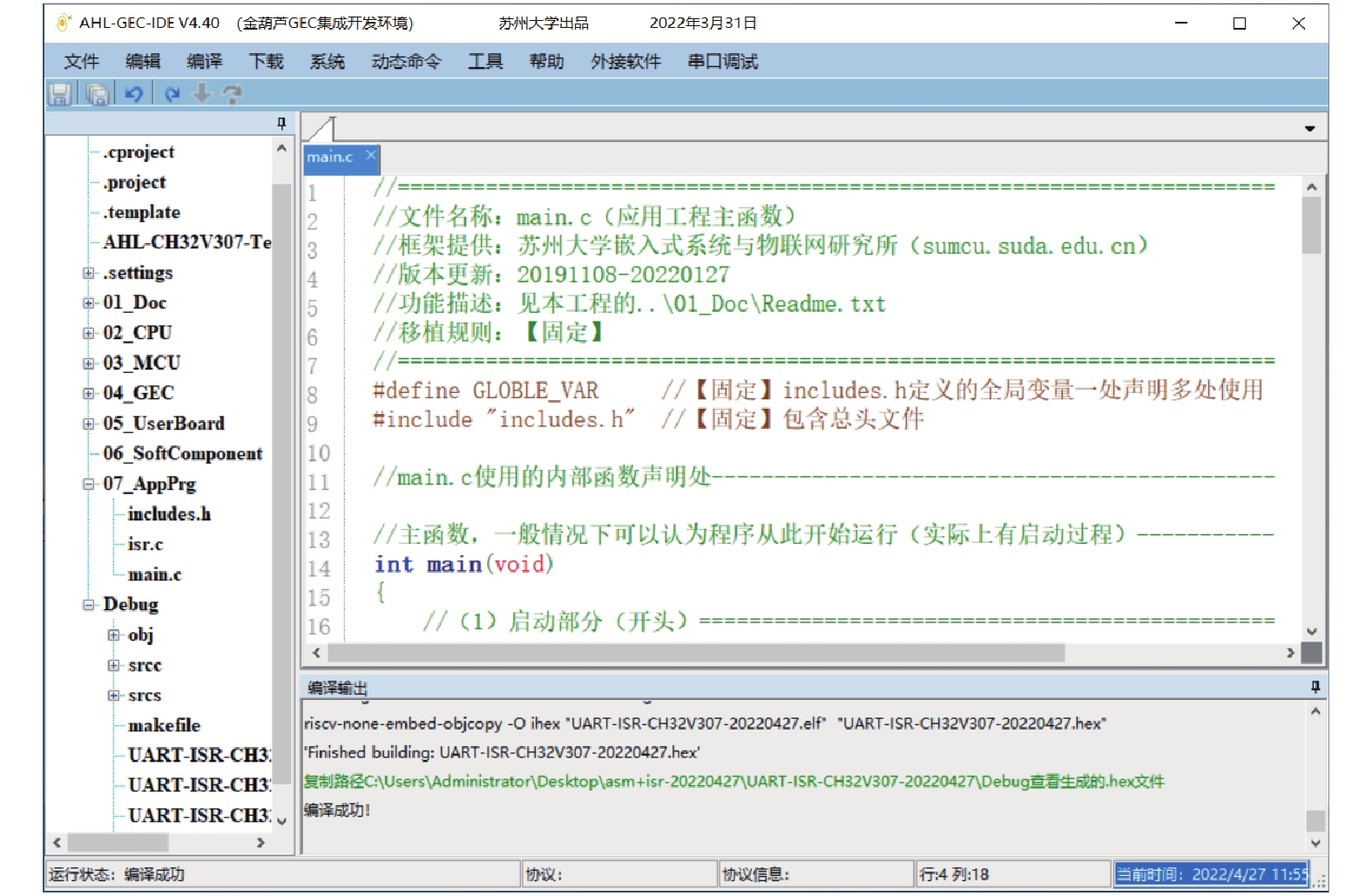Open the 工具 menu

[x=485, y=61]
